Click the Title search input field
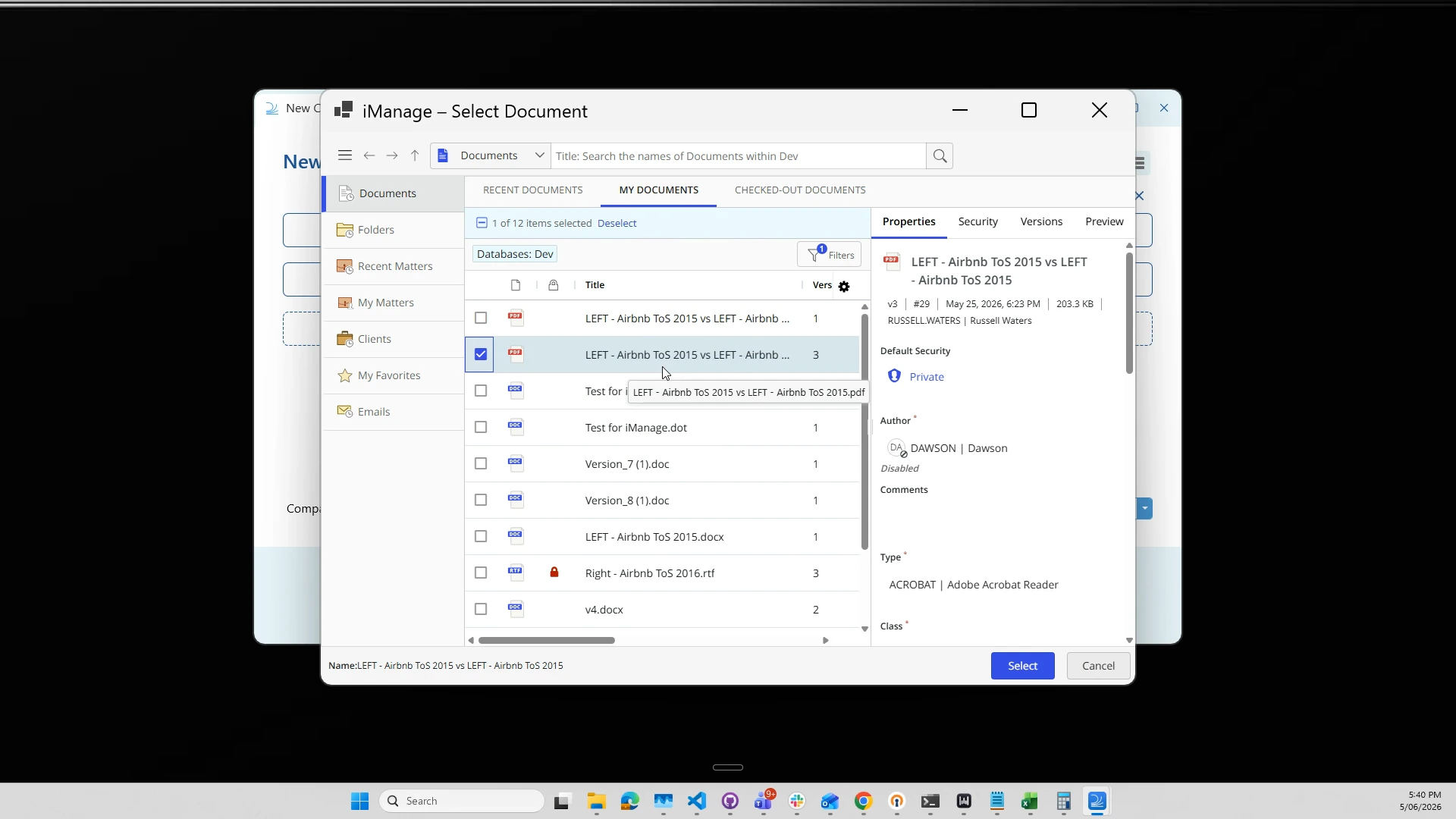Image resolution: width=1456 pixels, height=819 pixels. click(x=738, y=156)
